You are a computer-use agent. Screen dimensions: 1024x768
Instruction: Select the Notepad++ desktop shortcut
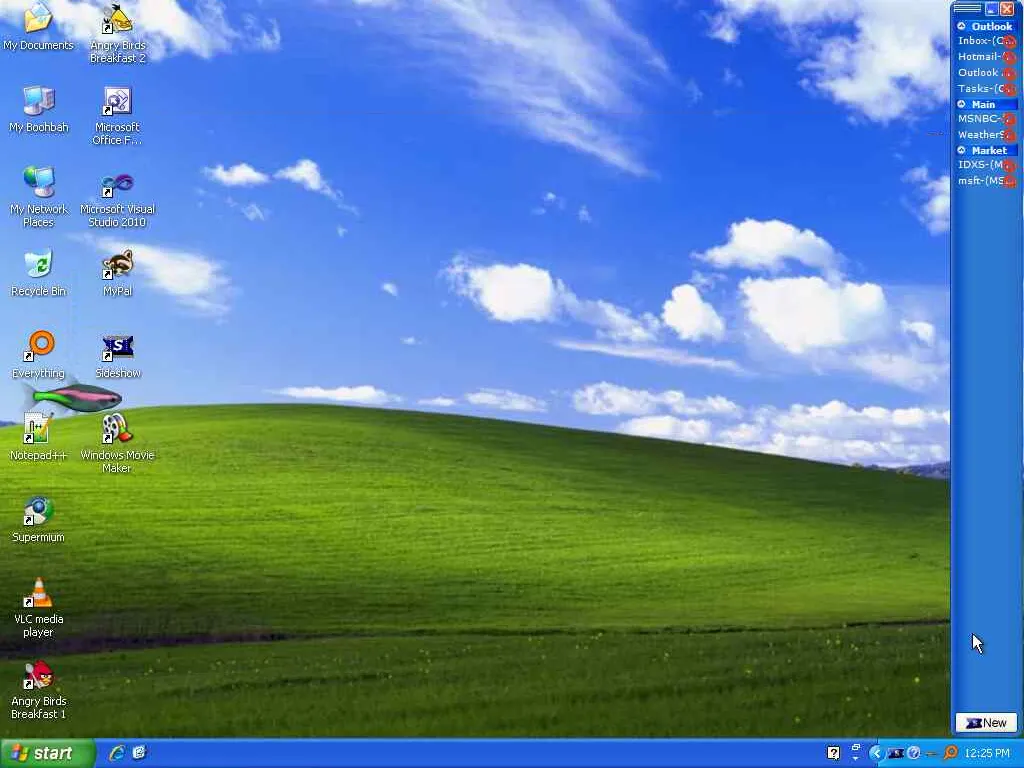[x=38, y=437]
